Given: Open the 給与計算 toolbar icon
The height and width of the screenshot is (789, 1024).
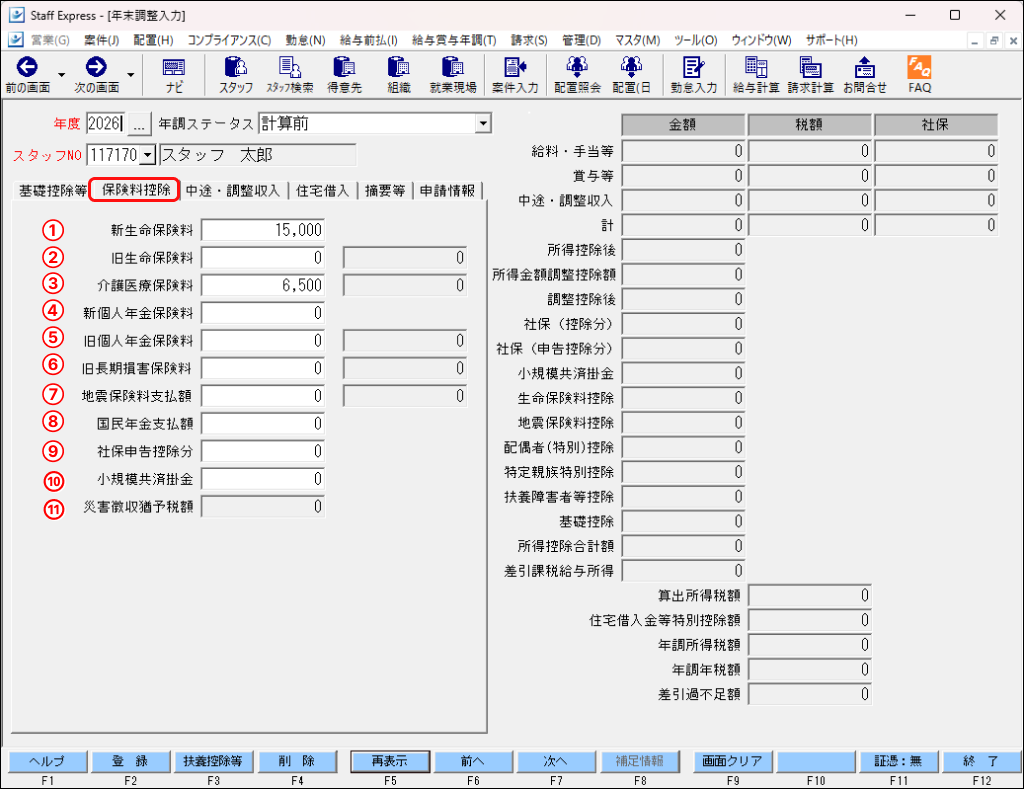Looking at the screenshot, I should pyautogui.click(x=756, y=74).
